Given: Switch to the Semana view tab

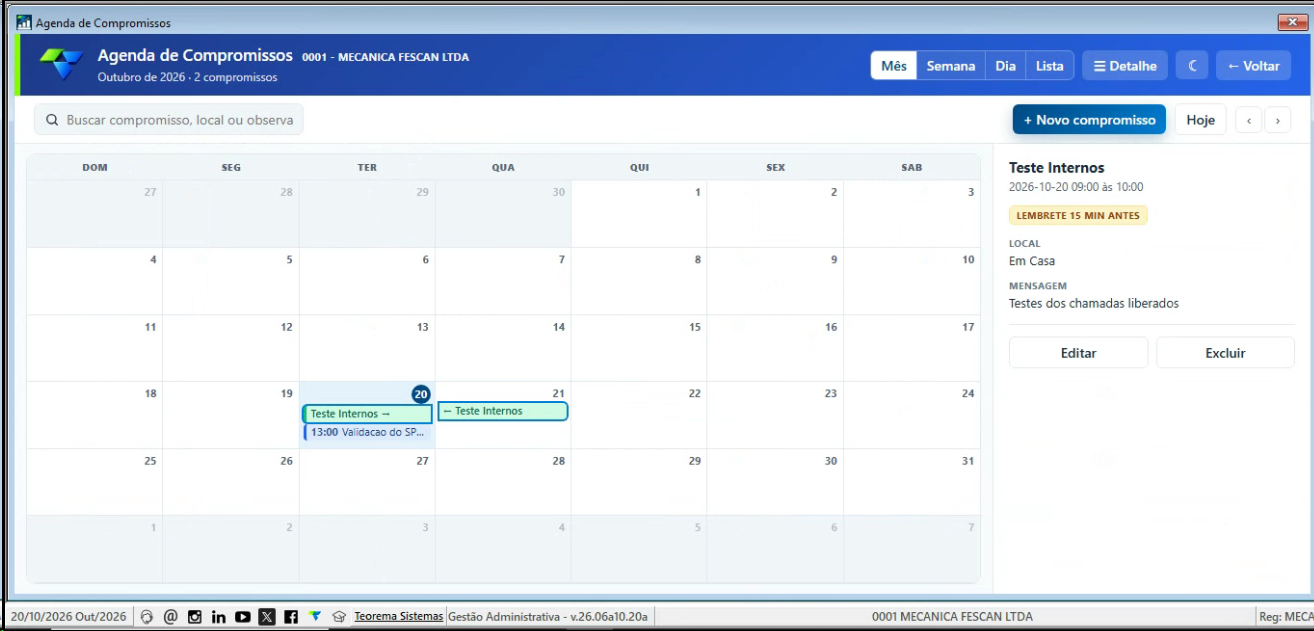Looking at the screenshot, I should pos(951,66).
